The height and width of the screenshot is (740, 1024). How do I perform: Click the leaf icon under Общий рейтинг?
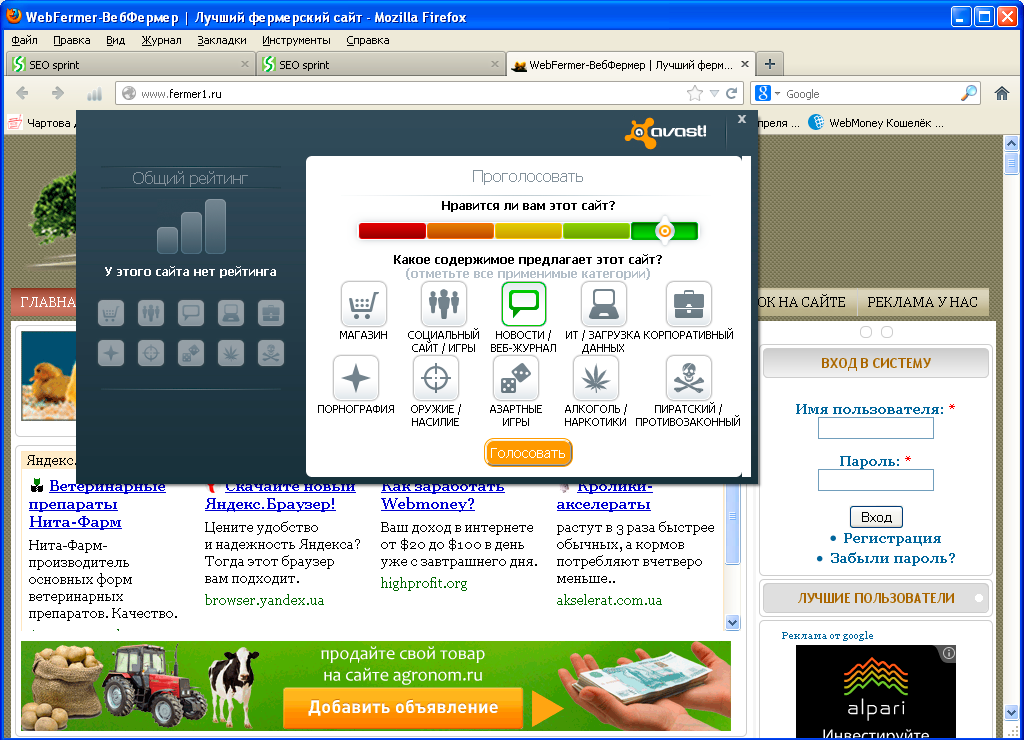(x=231, y=353)
